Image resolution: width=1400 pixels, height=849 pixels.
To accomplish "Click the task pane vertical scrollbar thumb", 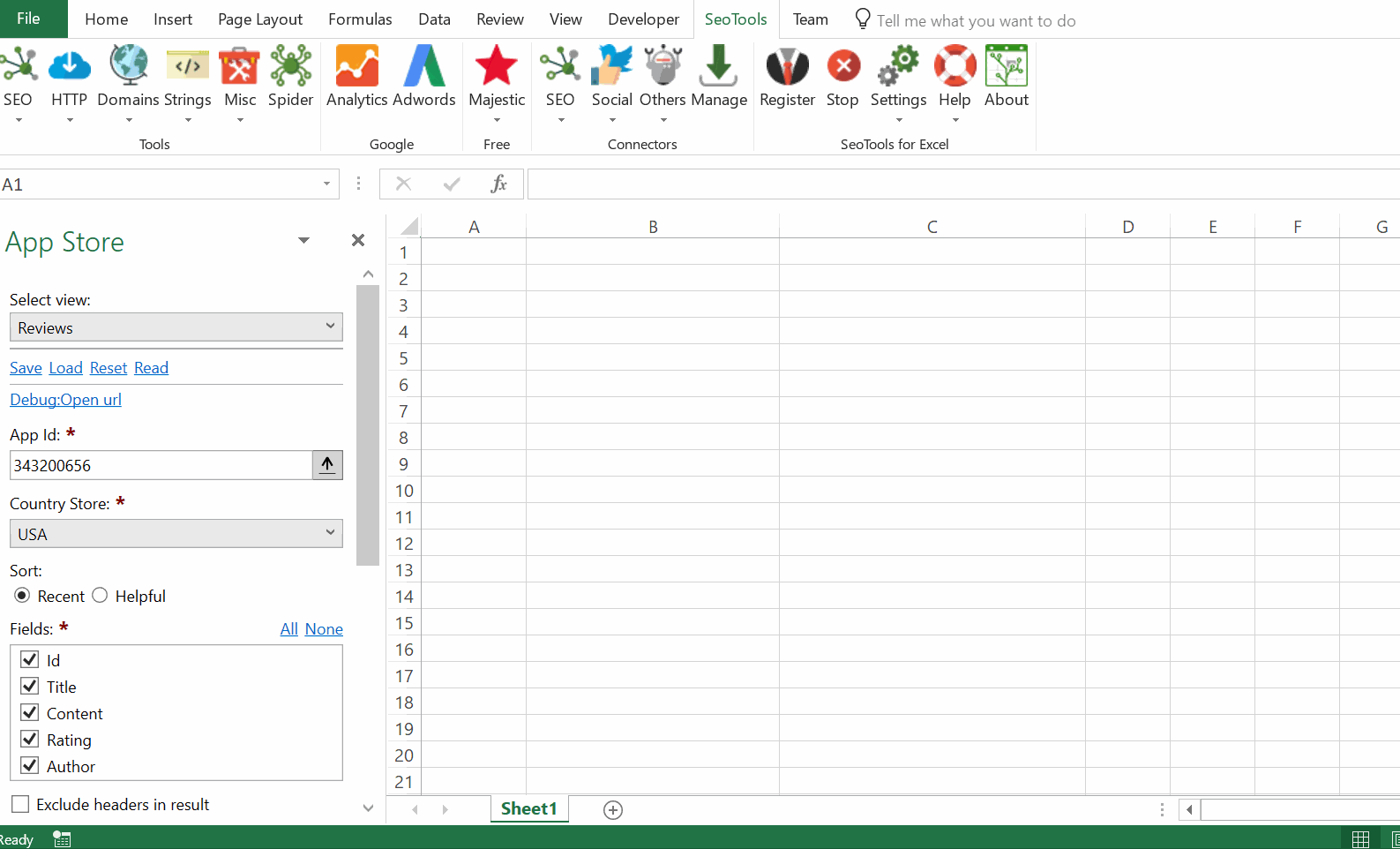I will coord(368,425).
